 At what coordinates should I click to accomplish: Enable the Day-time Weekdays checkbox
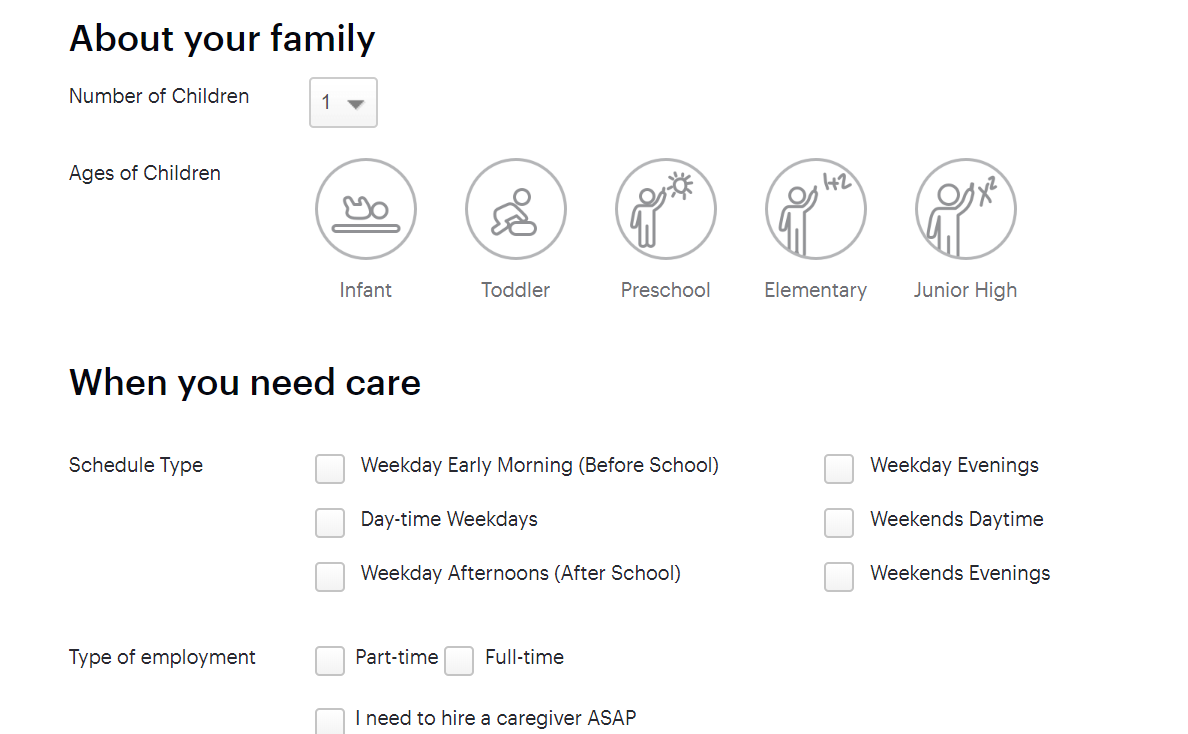330,523
